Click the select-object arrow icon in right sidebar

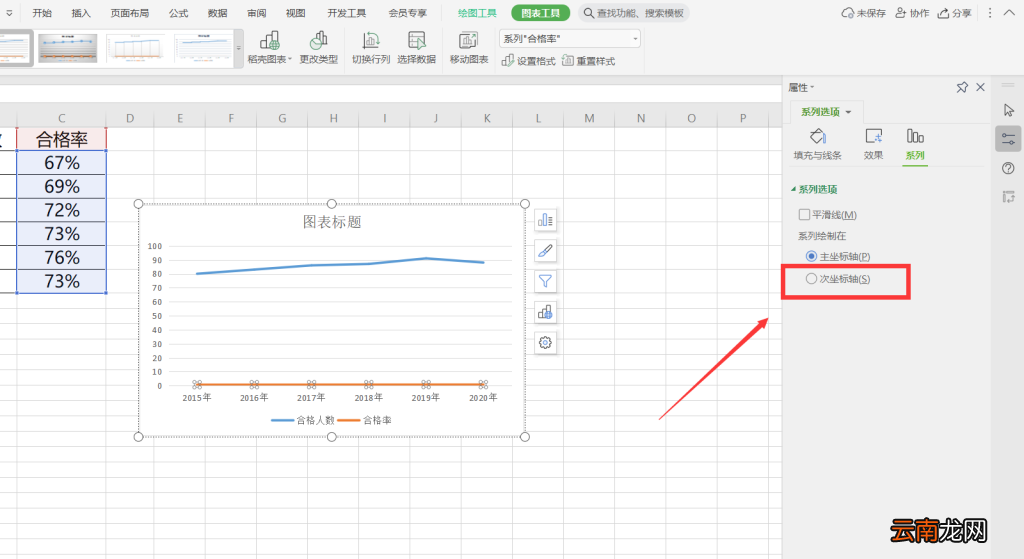pos(1009,110)
